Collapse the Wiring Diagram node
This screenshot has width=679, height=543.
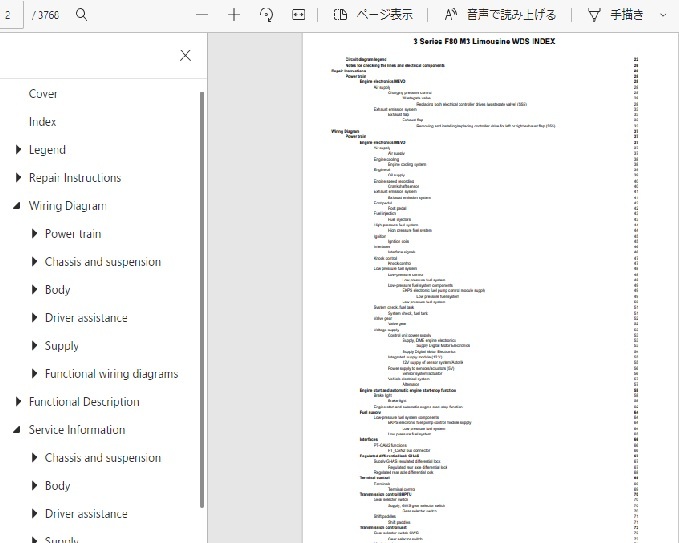click(17, 206)
